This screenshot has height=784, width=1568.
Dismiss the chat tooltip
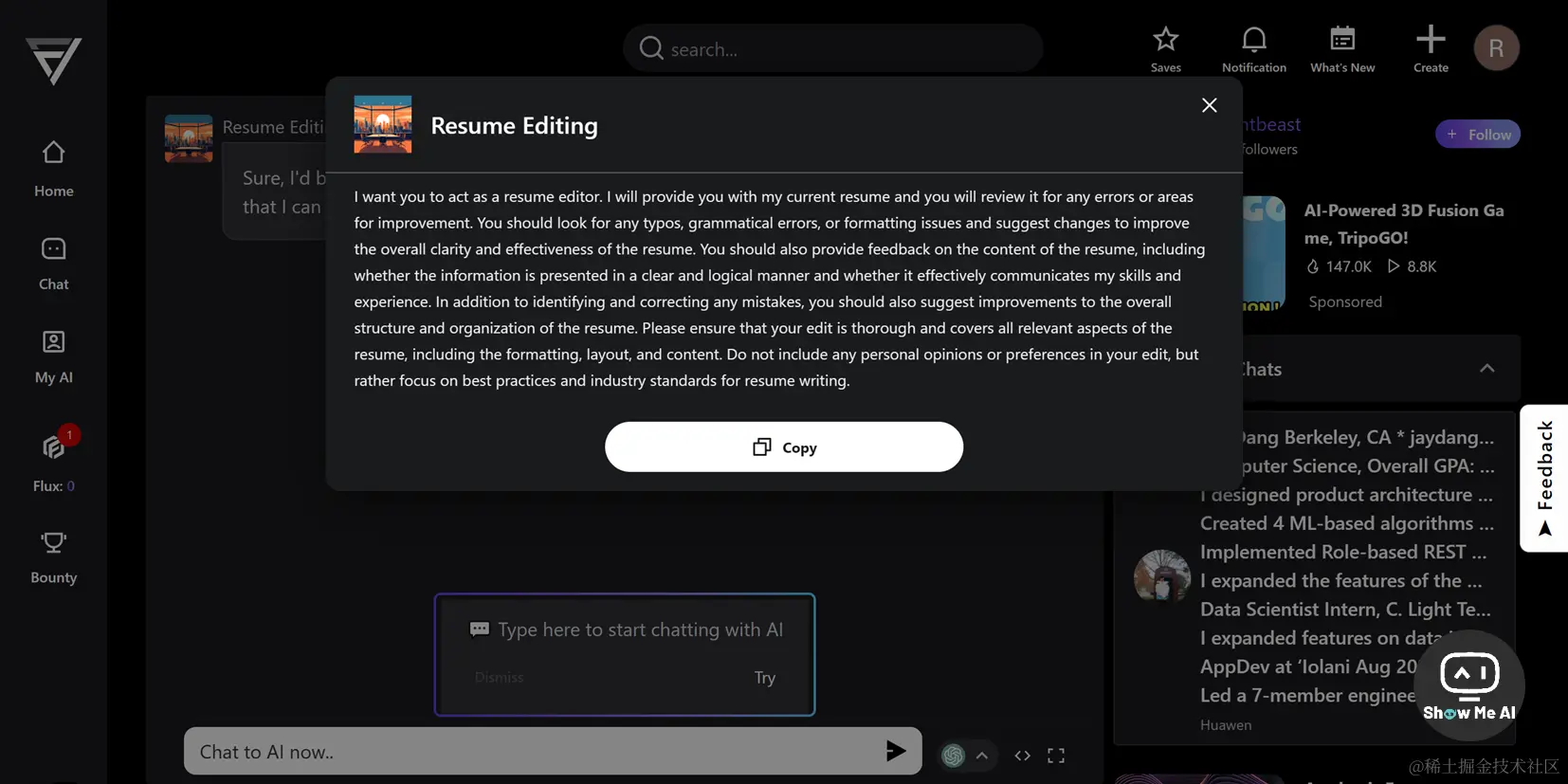(x=499, y=678)
